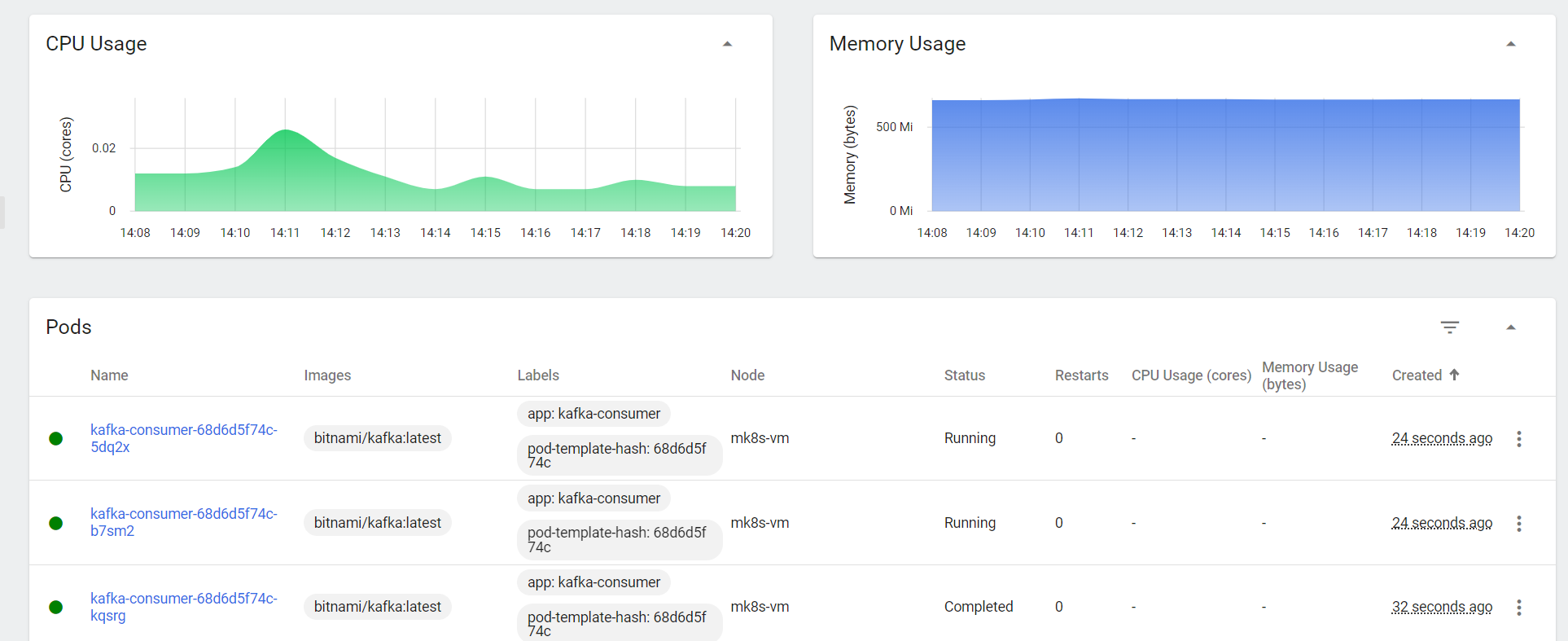Open pod kafka-consumer-68d6d5f74c-b7sm2

pyautogui.click(x=184, y=522)
